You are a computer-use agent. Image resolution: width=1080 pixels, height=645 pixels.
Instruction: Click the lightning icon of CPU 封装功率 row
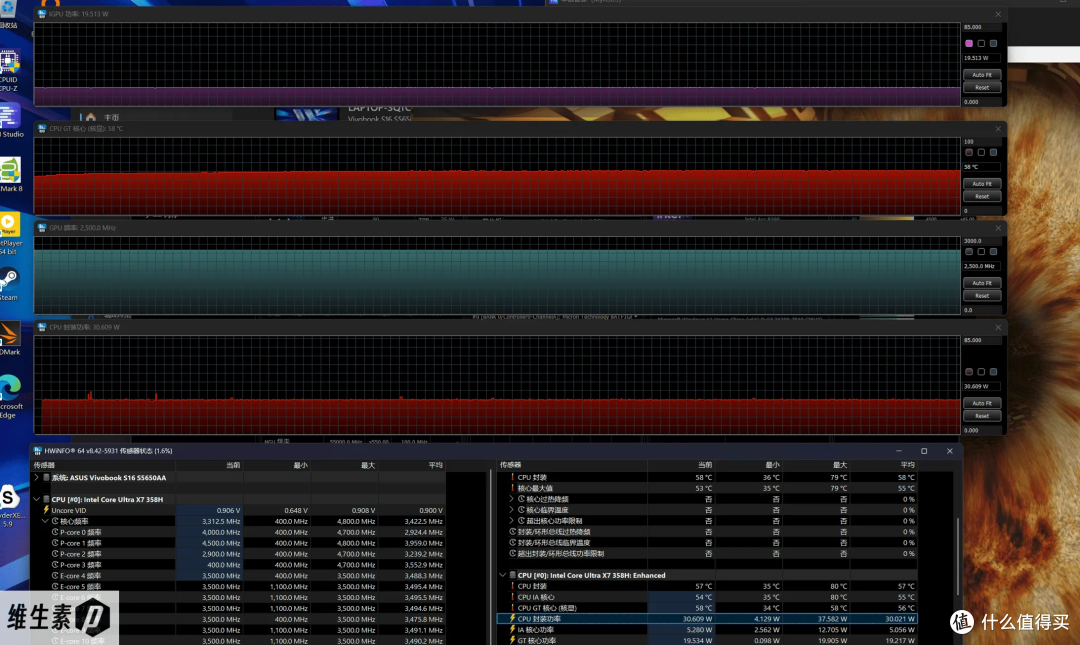pyautogui.click(x=512, y=619)
